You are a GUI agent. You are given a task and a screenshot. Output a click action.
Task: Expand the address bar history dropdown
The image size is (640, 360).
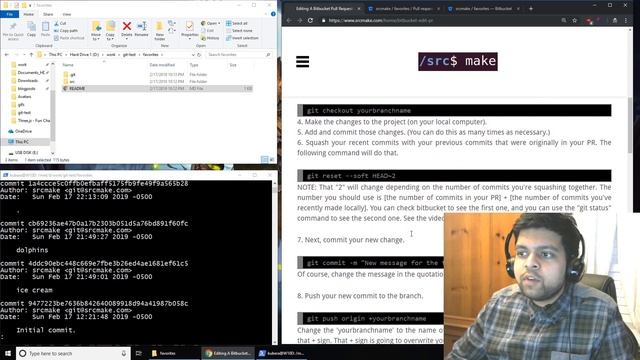pos(193,54)
